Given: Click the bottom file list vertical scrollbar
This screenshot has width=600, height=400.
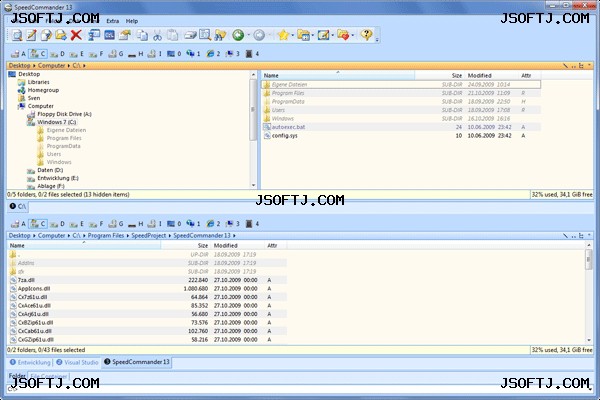Looking at the screenshot, I should coord(589,292).
